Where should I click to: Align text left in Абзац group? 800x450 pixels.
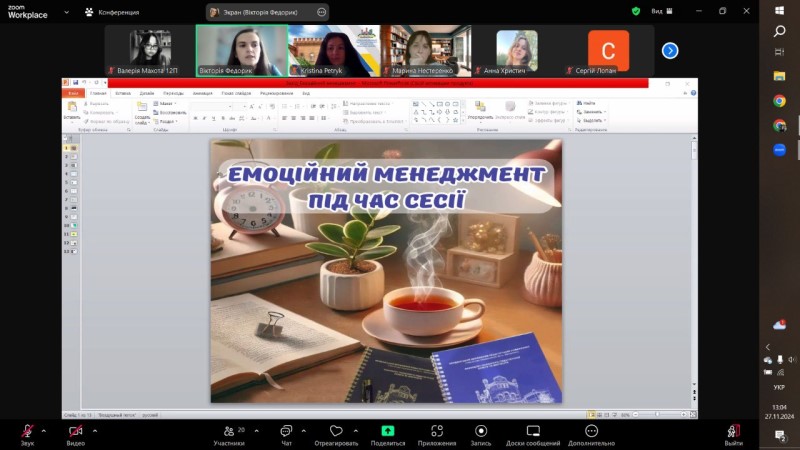[284, 118]
